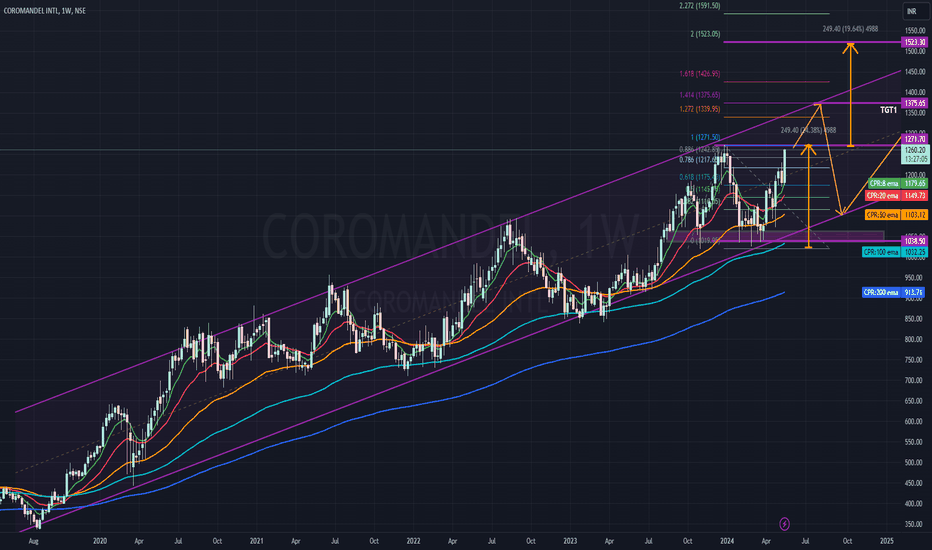Screen dimensions: 932x550
Task: Click the measurement label 249.40 (19.64%) 4988
Action: coord(850,29)
